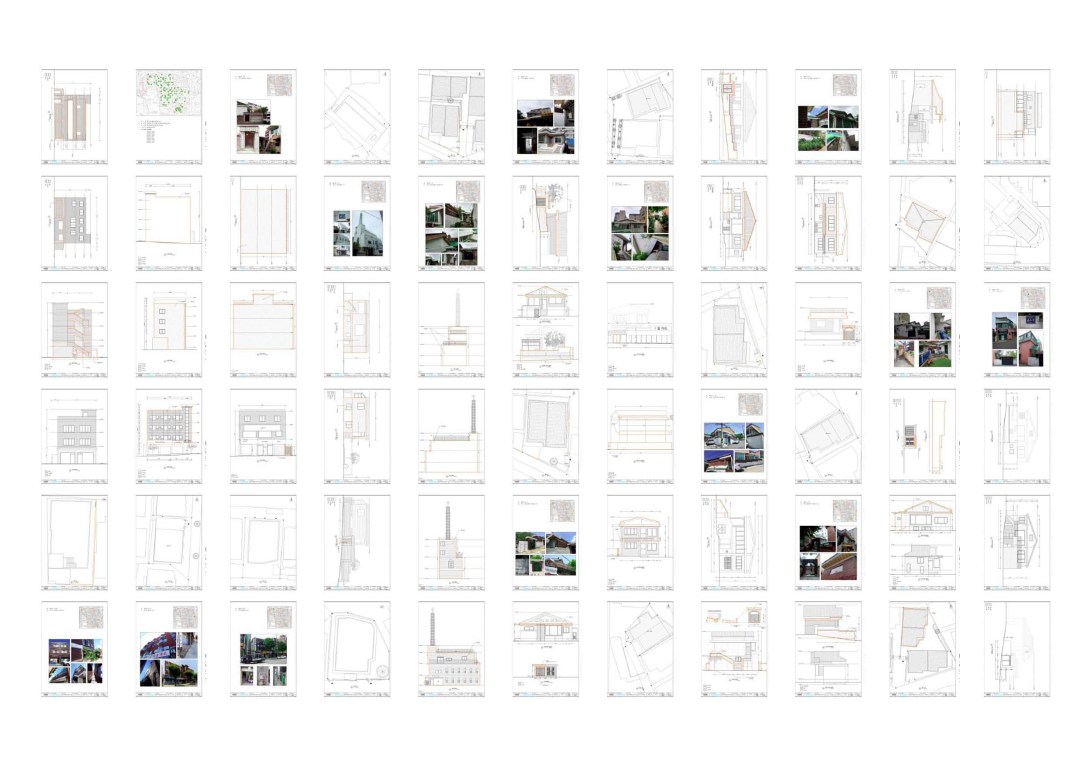Open the last photo sheet in the third row
The width and height of the screenshot is (1091, 766).
click(1017, 329)
